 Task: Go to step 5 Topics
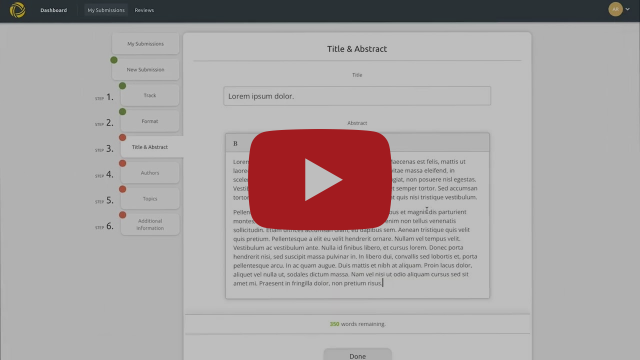pos(150,198)
